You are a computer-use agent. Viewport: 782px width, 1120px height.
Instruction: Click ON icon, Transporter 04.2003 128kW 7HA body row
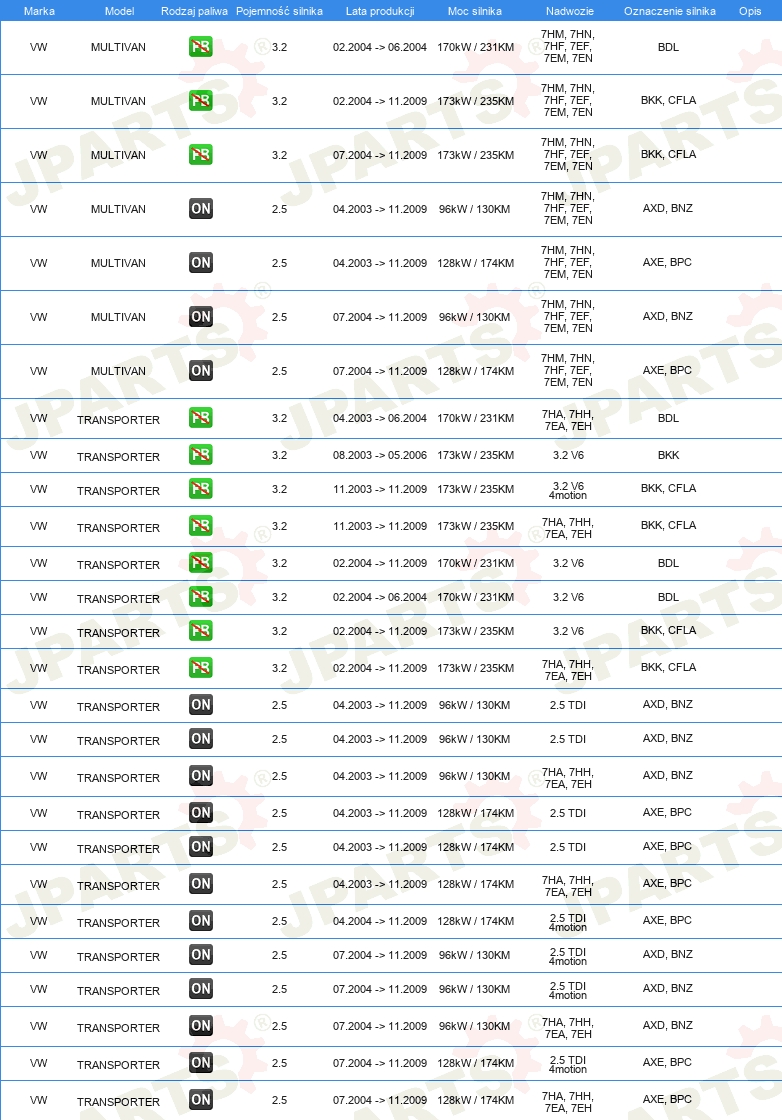point(201,884)
